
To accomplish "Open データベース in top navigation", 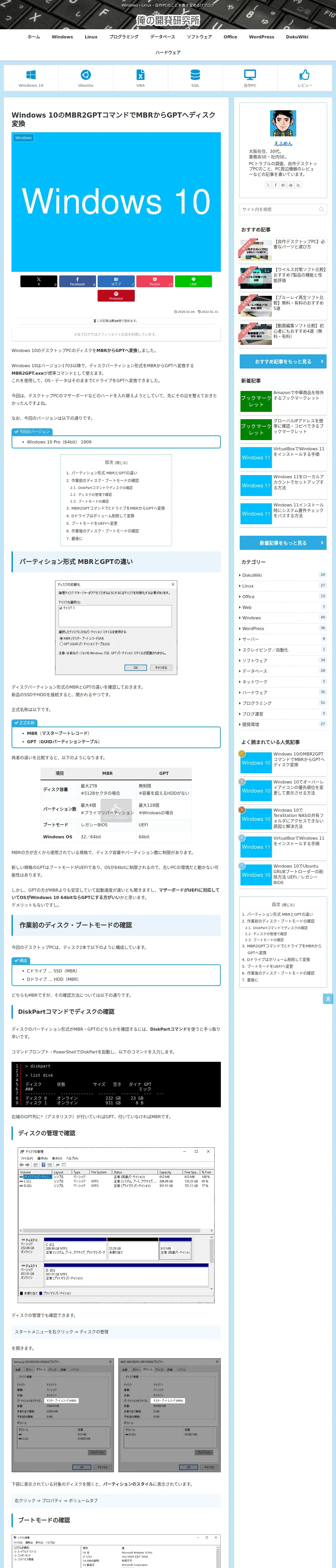I will (163, 37).
